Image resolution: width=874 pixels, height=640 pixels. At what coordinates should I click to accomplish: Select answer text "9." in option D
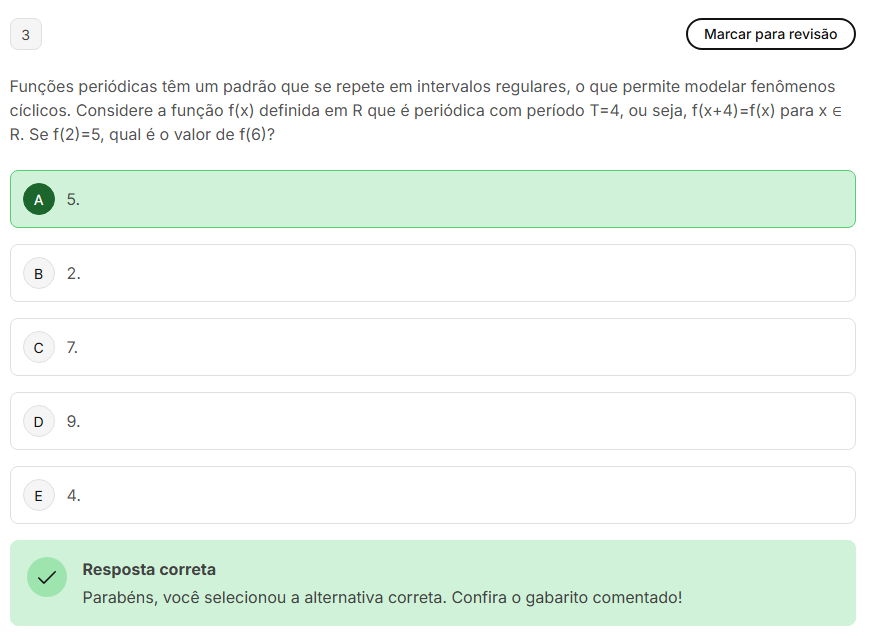[73, 421]
